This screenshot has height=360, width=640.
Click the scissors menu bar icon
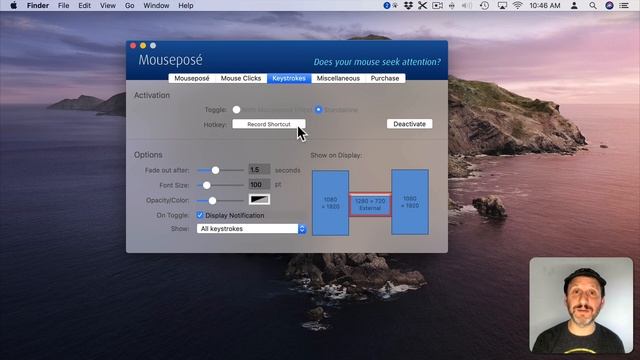point(422,5)
